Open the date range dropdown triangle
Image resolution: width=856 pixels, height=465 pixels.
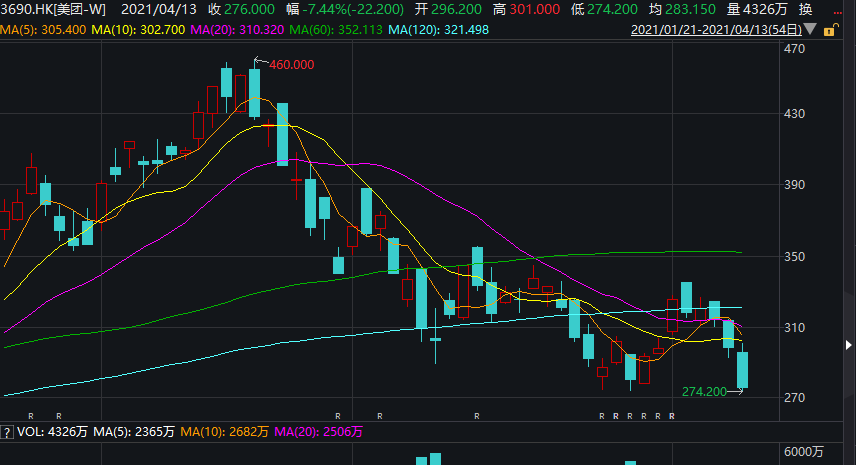point(810,29)
